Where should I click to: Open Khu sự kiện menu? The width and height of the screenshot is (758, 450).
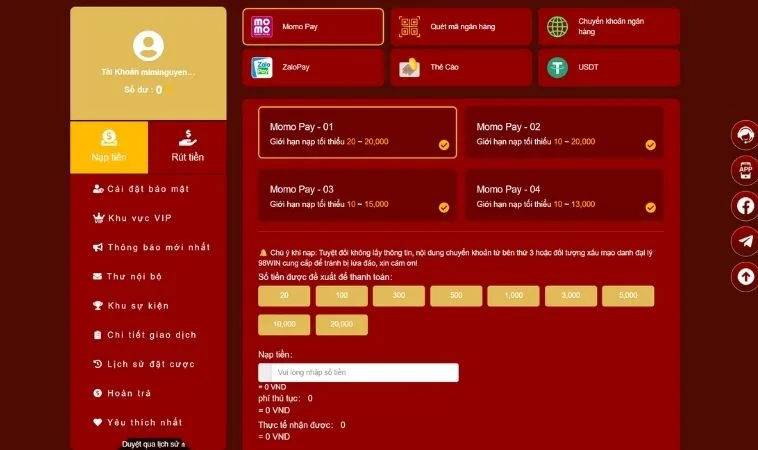(x=131, y=305)
